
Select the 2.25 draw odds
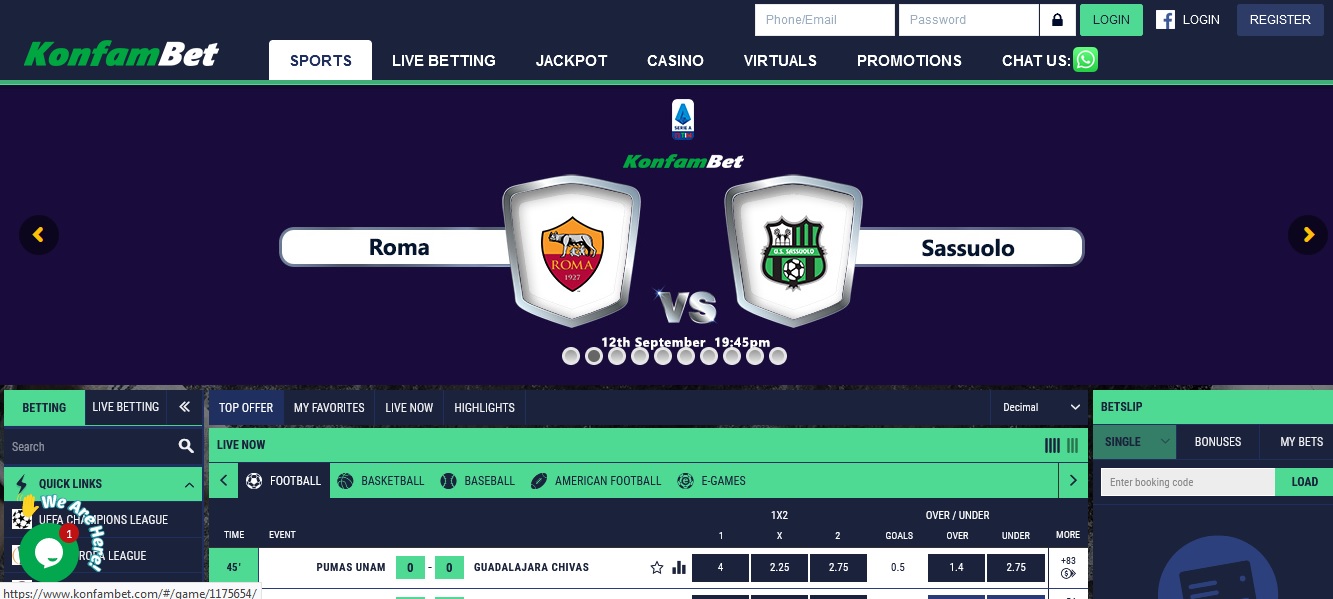point(779,567)
